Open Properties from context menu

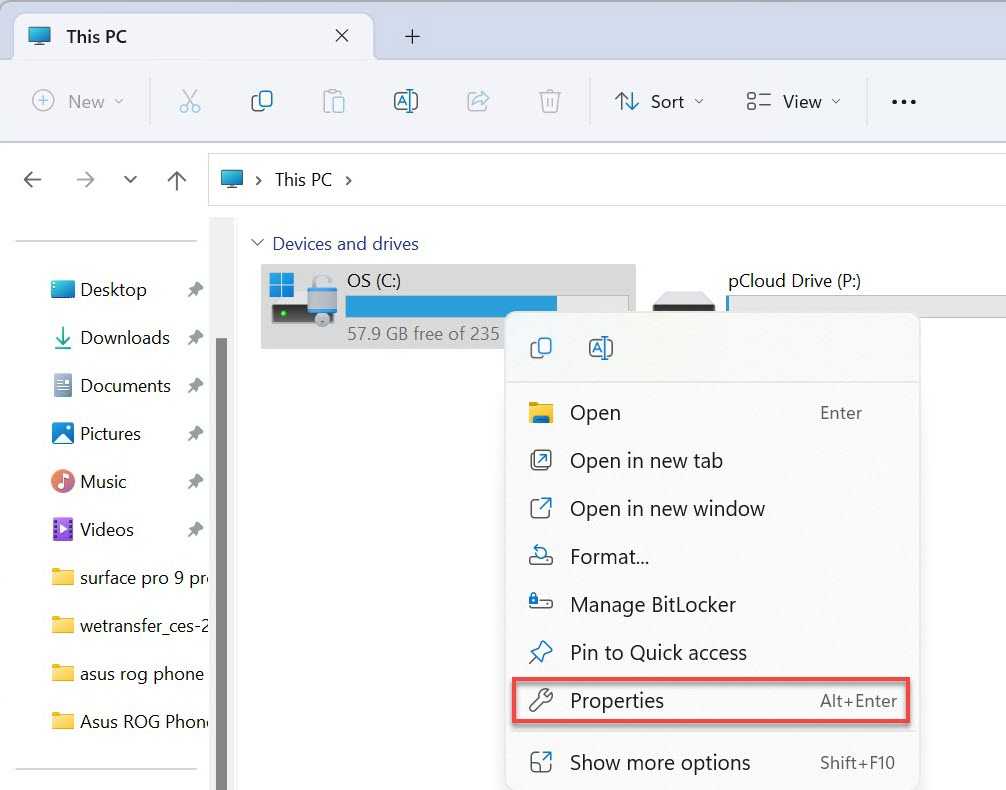pyautogui.click(x=712, y=701)
